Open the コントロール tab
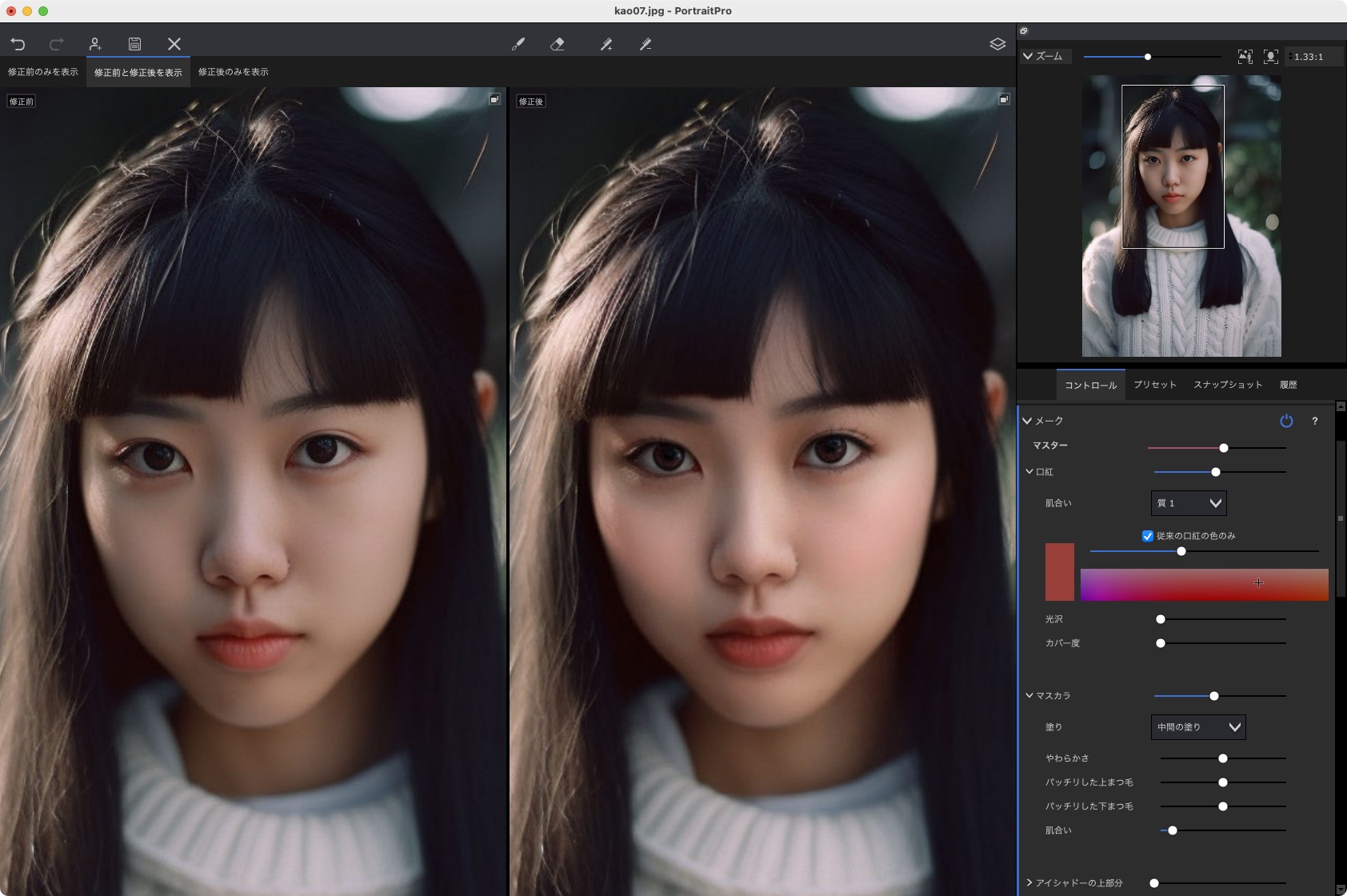This screenshot has height=896, width=1347. coord(1091,385)
